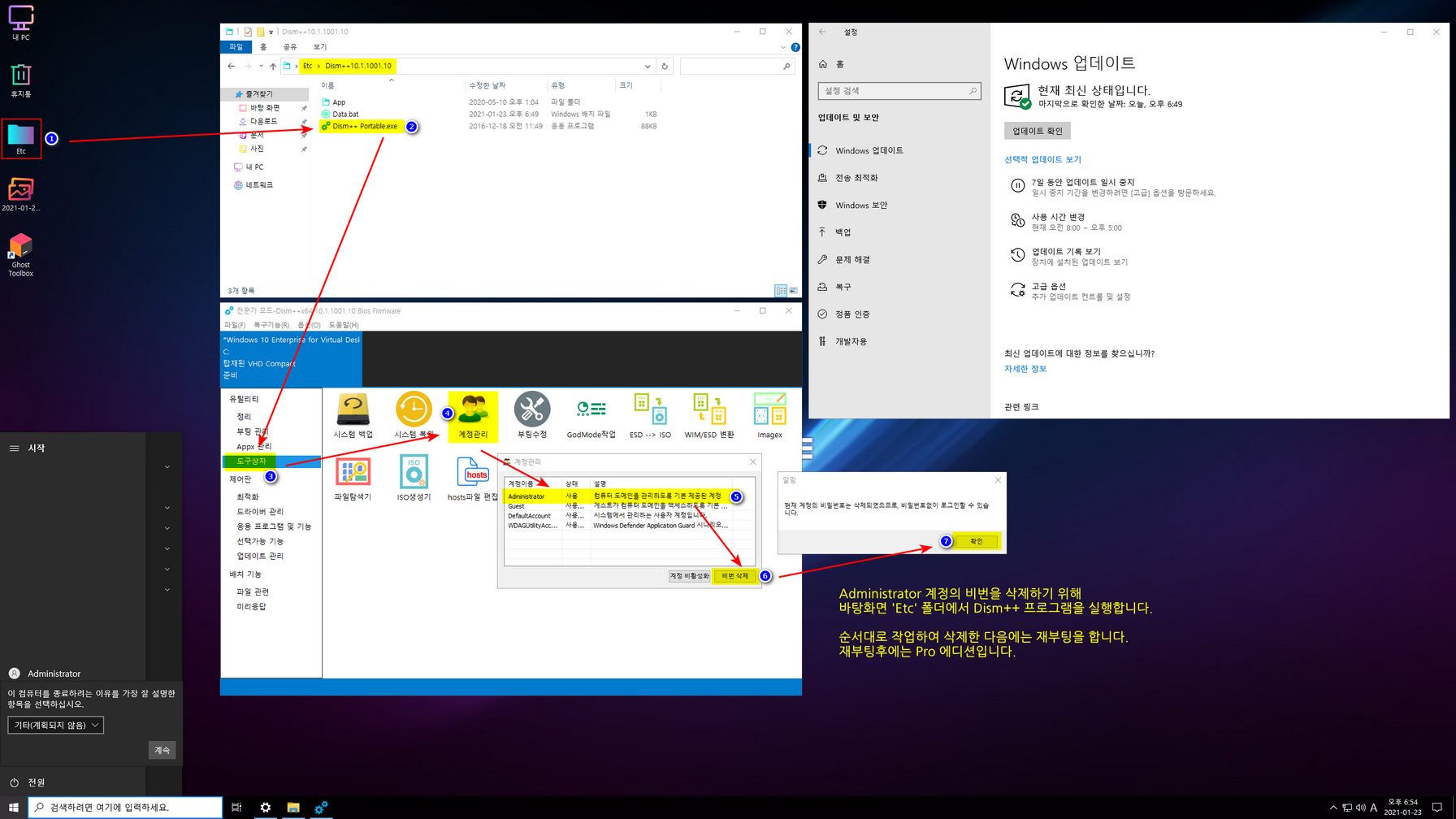The height and width of the screenshot is (819, 1456).
Task: Open the Etc folder on desktop
Action: 21,138
